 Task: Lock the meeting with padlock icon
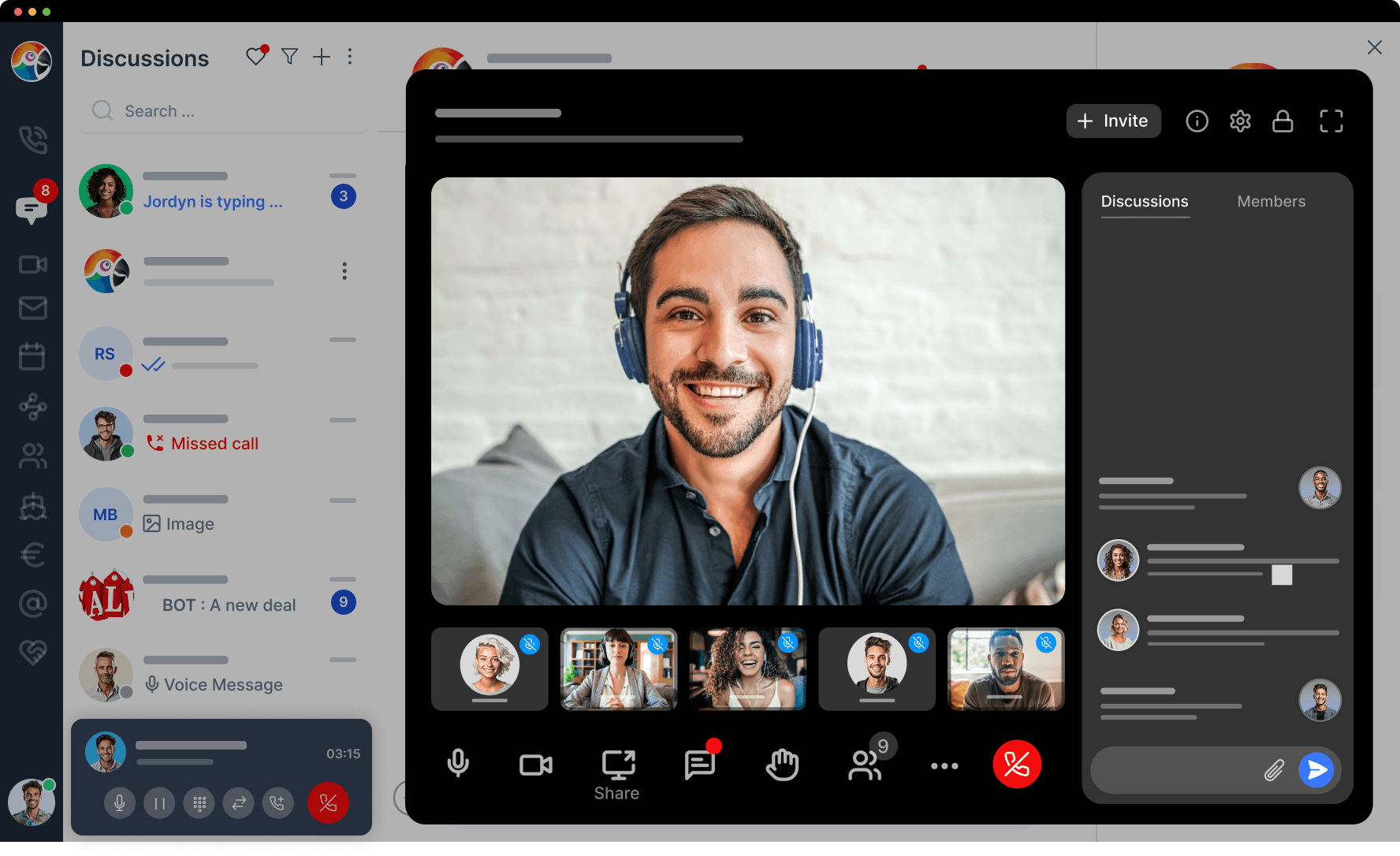point(1283,121)
